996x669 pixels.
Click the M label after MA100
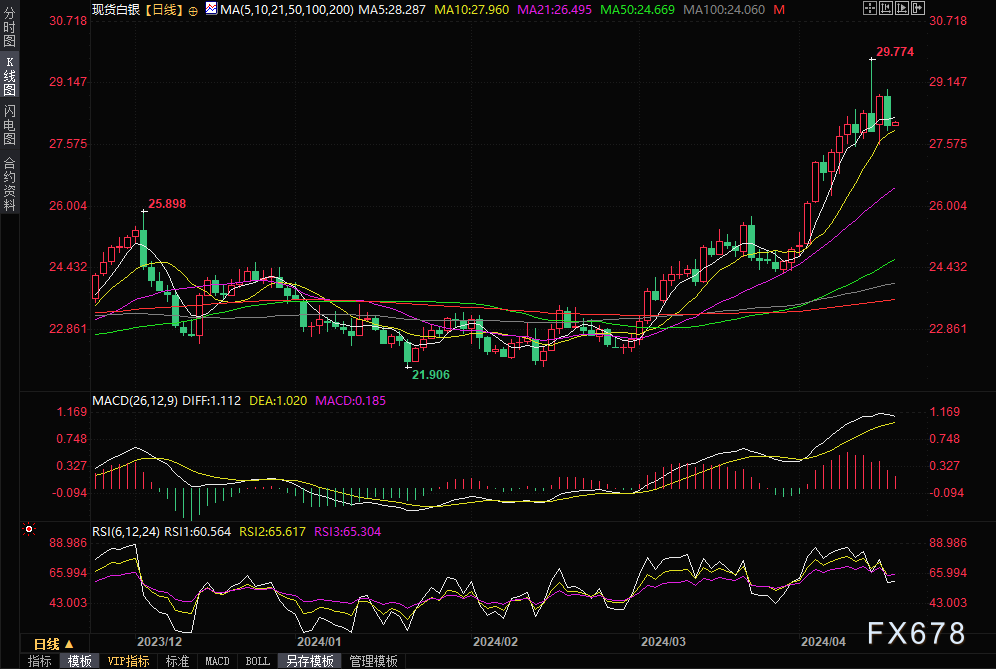coord(779,9)
